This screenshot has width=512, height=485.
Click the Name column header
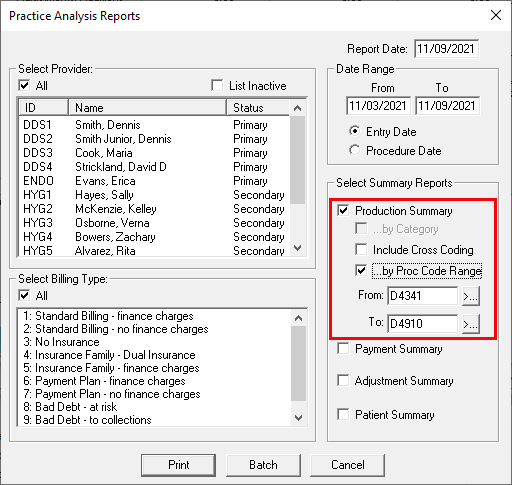(x=147, y=108)
